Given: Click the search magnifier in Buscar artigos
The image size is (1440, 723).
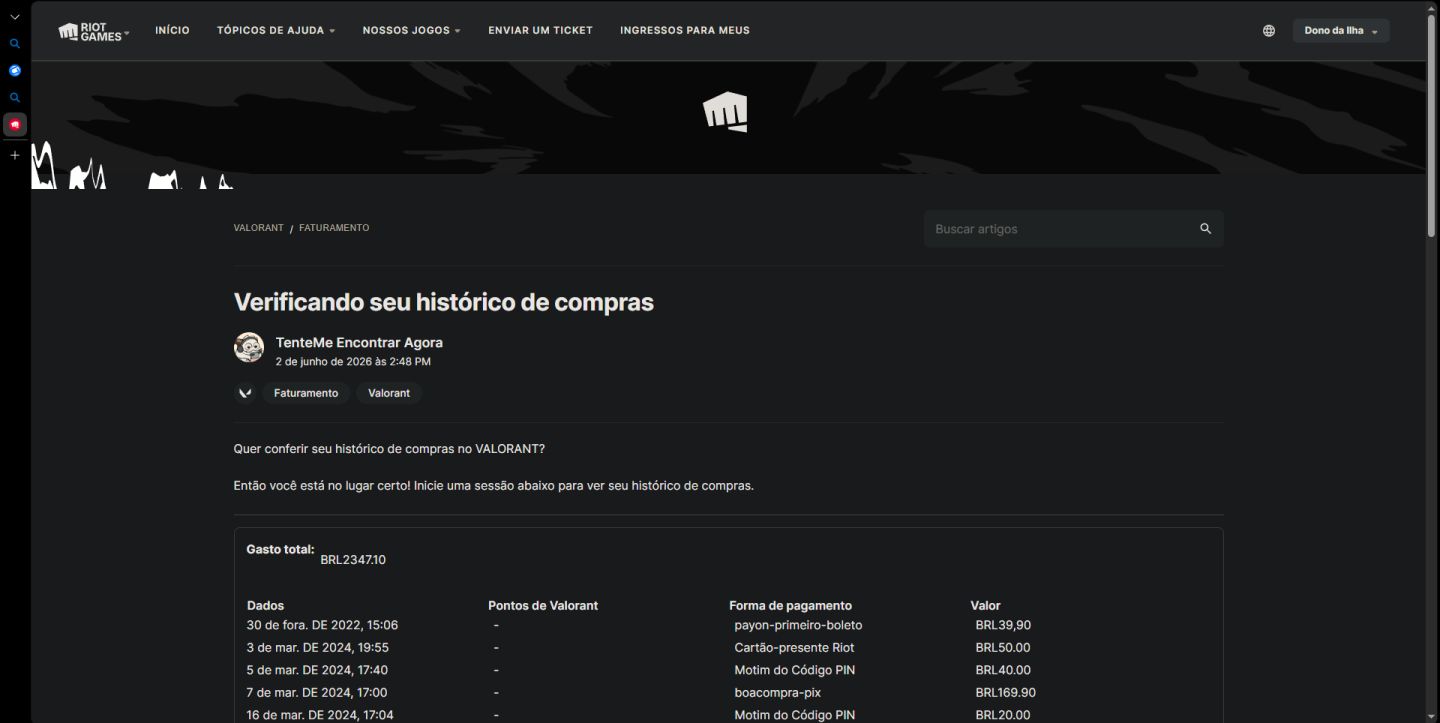Looking at the screenshot, I should click(x=1205, y=229).
